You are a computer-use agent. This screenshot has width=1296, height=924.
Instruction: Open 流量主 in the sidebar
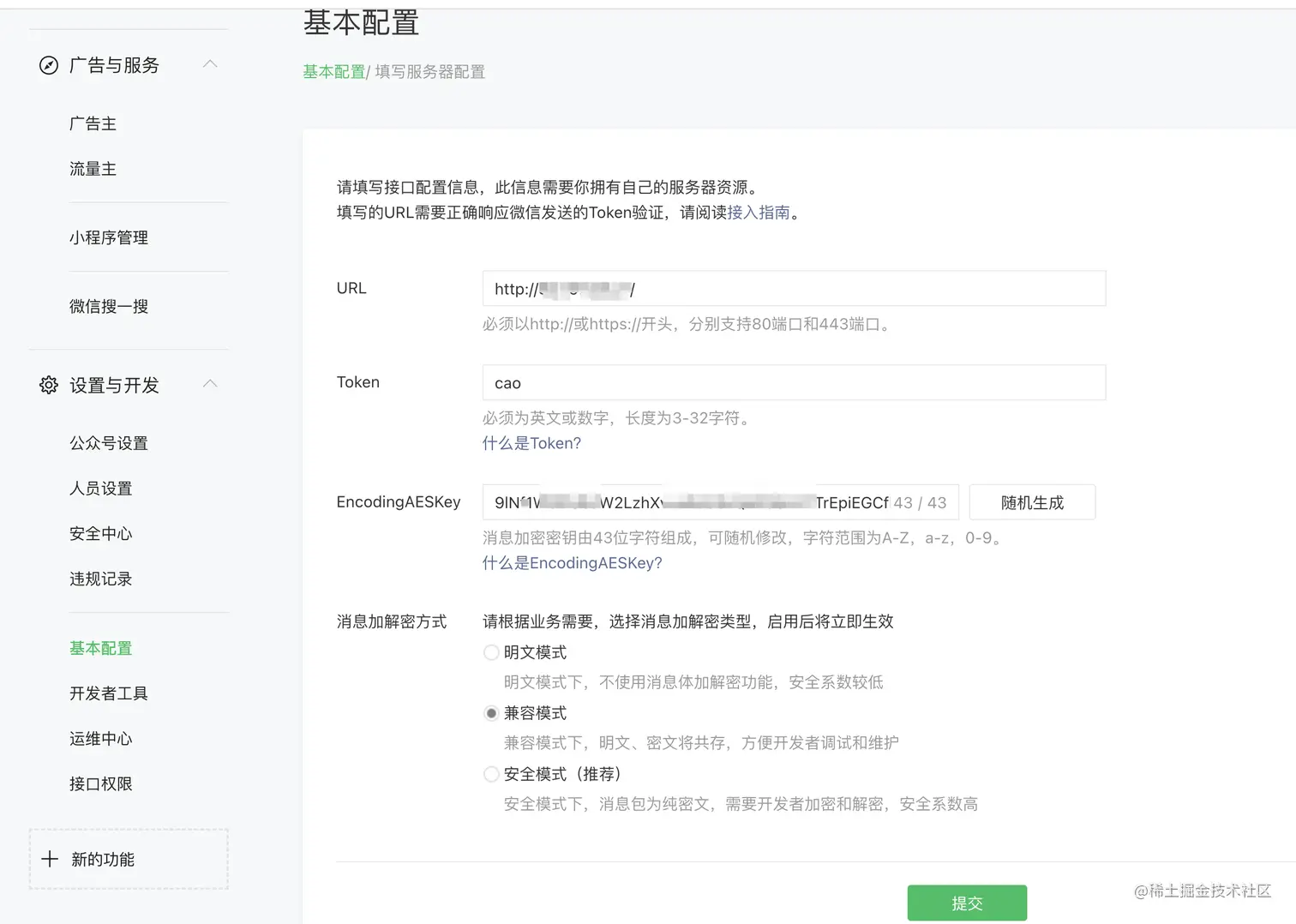[x=93, y=169]
